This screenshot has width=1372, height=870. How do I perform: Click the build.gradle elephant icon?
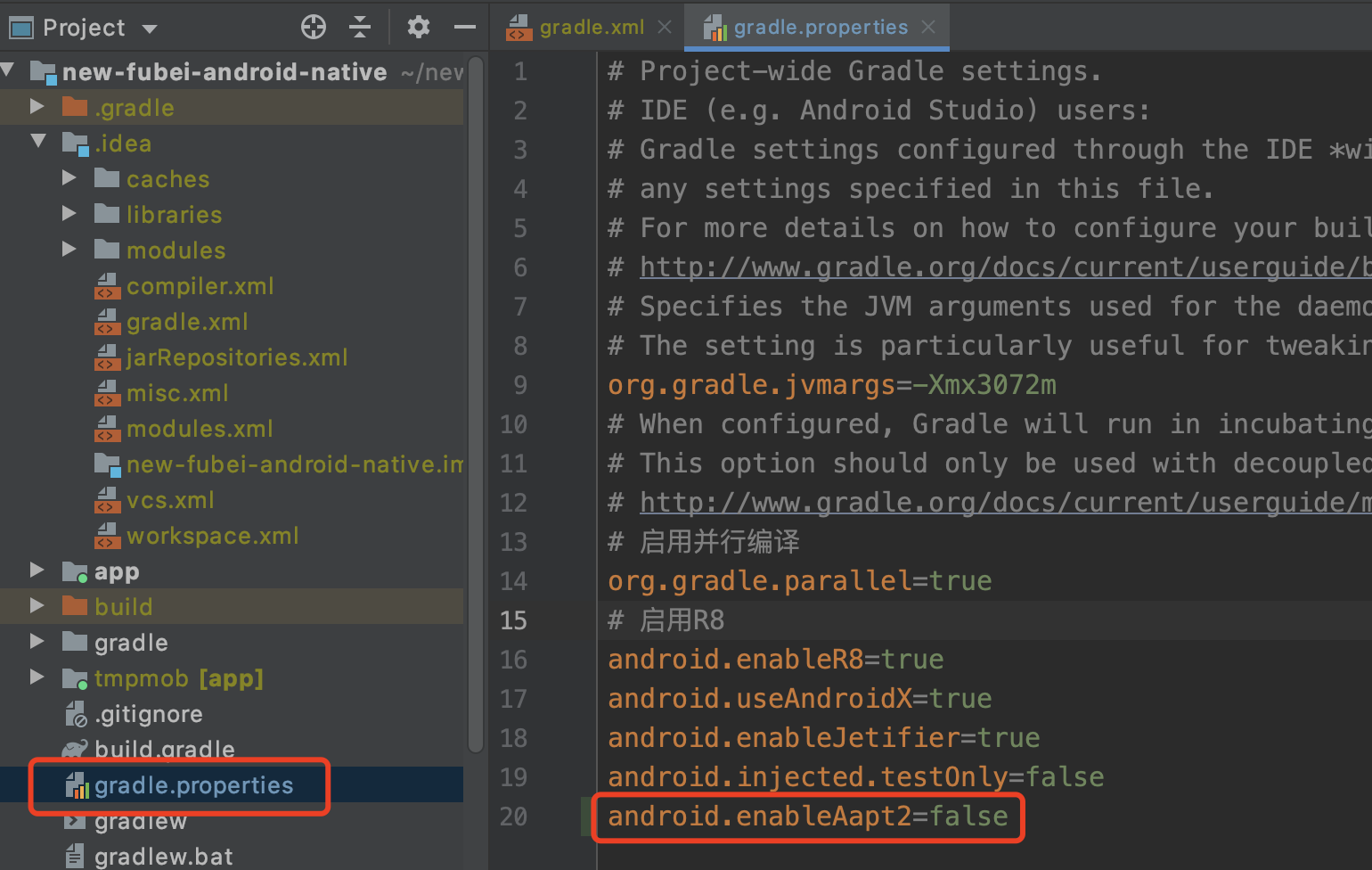(76, 750)
